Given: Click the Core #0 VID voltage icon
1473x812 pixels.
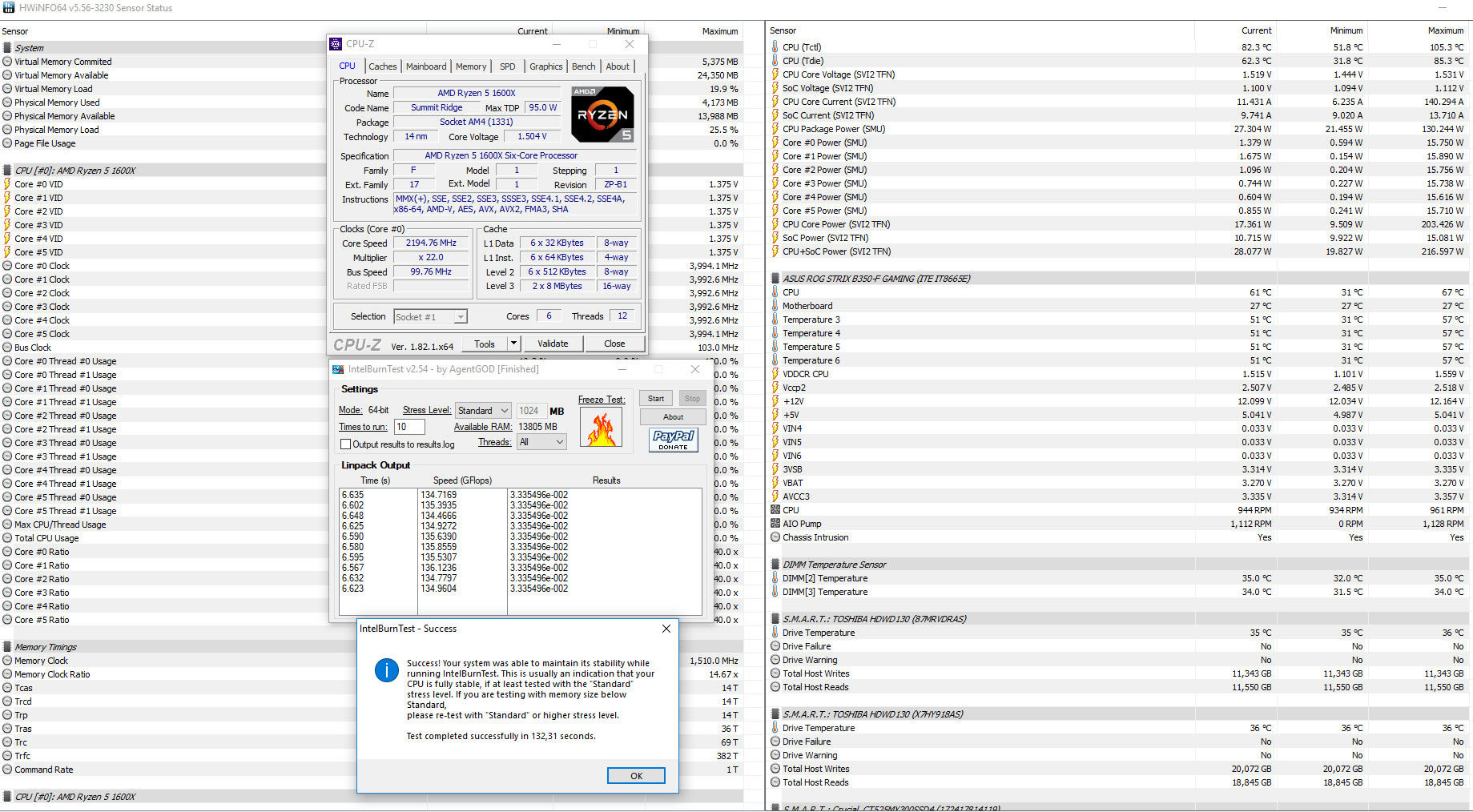Looking at the screenshot, I should click(7, 184).
